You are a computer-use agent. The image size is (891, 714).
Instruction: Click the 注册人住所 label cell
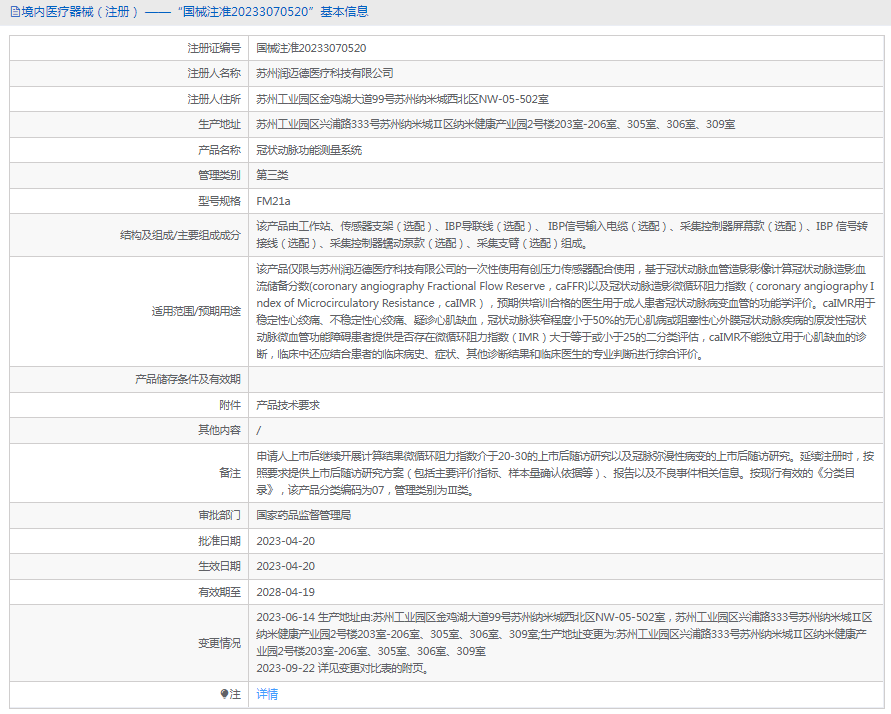pos(214,99)
